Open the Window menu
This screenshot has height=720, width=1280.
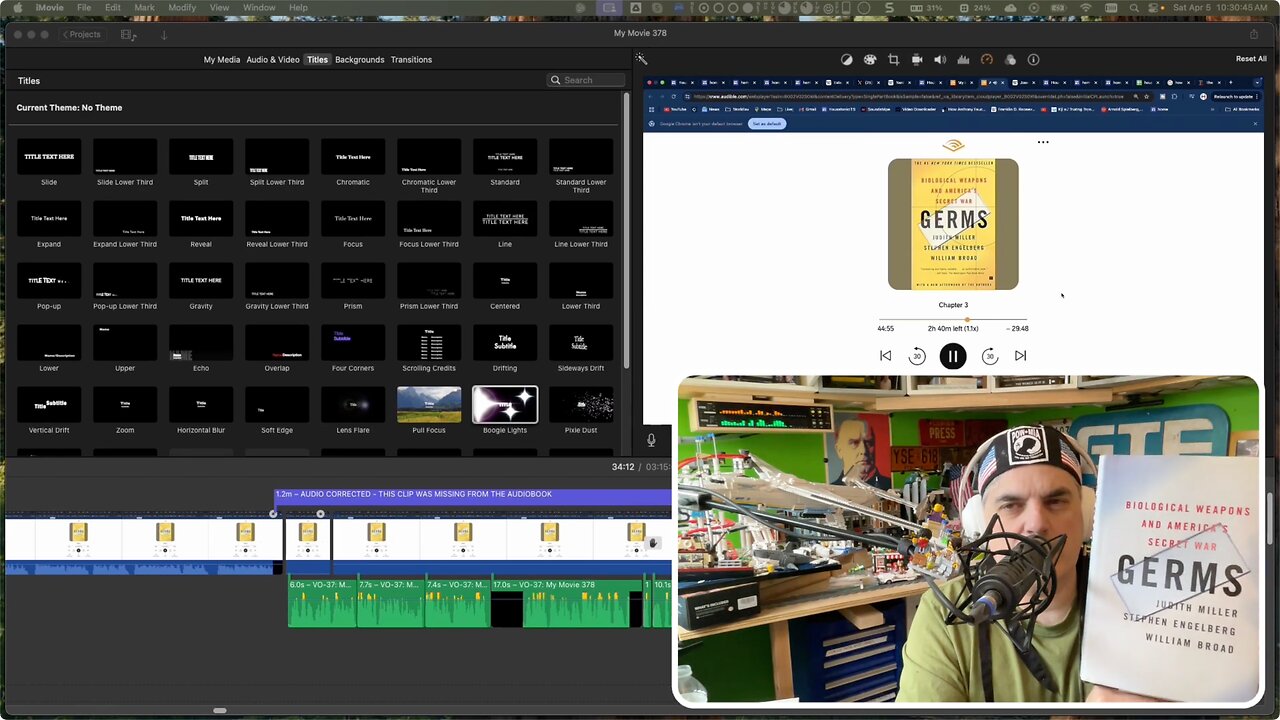tap(259, 8)
